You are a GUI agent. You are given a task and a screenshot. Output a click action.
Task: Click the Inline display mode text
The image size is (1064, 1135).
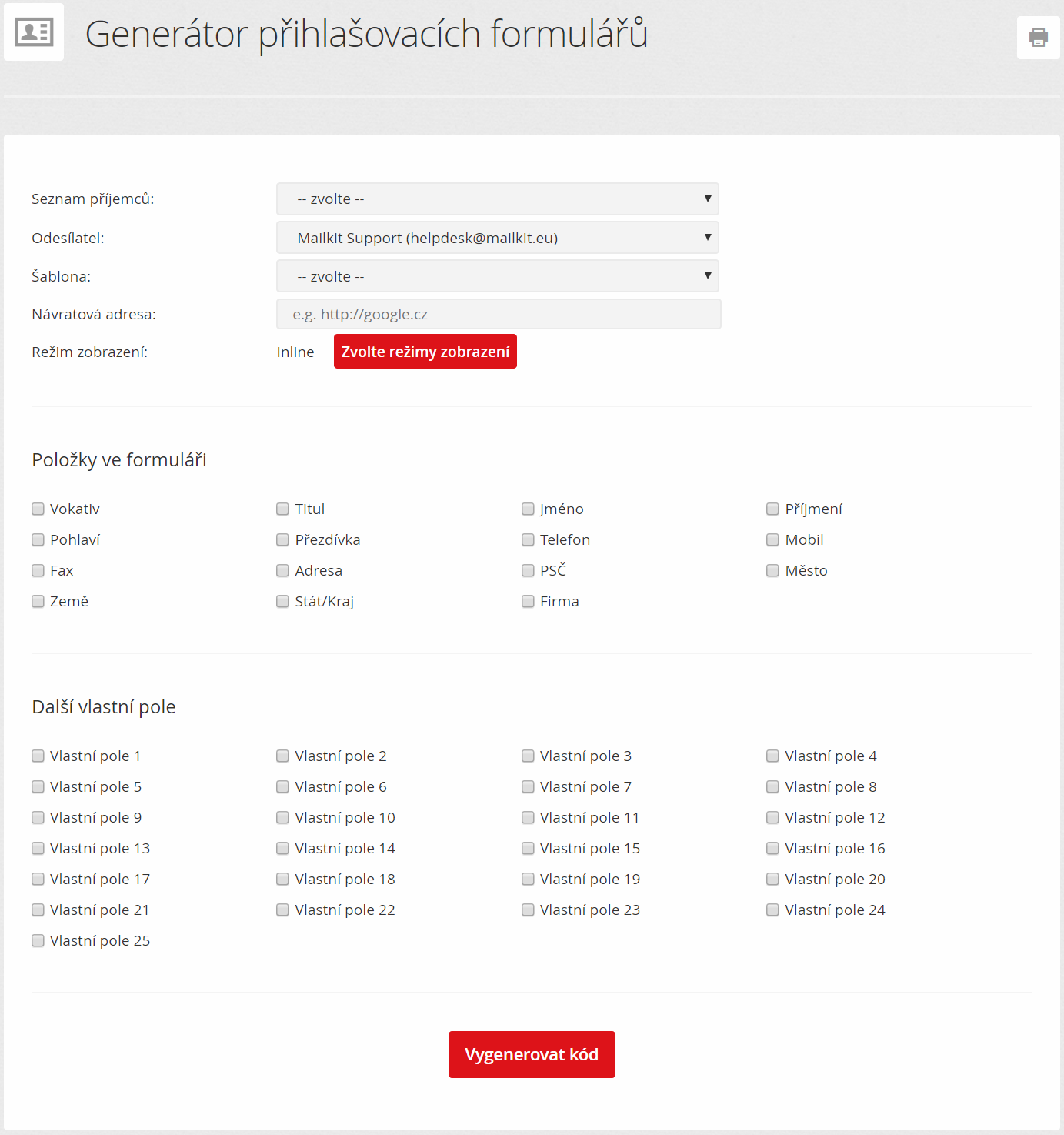295,352
